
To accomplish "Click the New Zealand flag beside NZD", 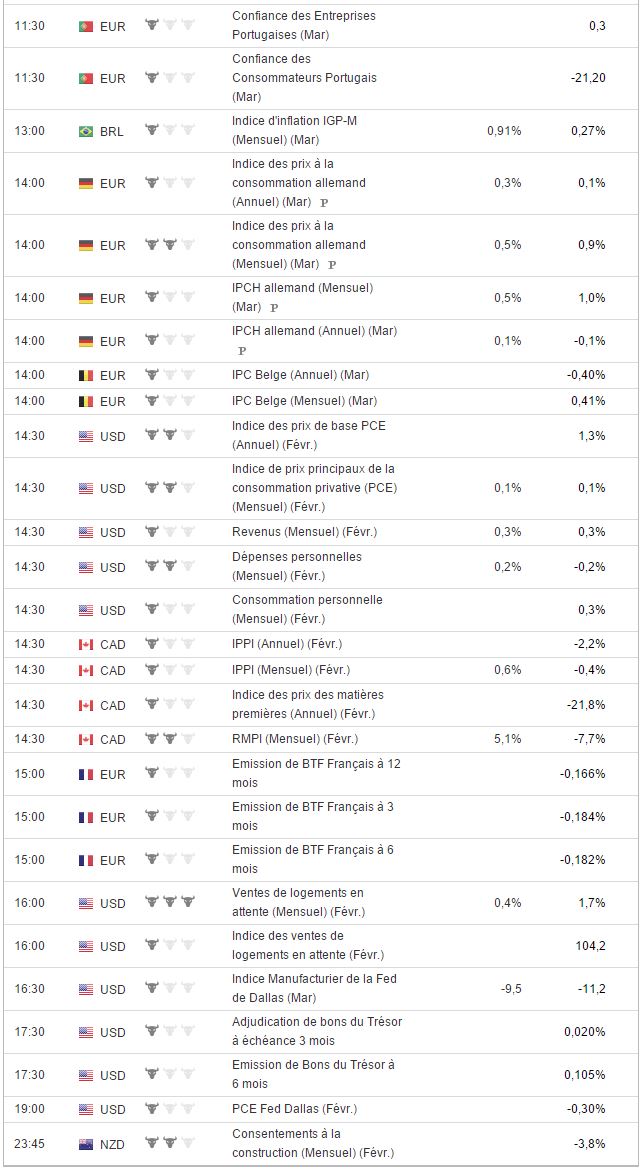I will tap(85, 1143).
